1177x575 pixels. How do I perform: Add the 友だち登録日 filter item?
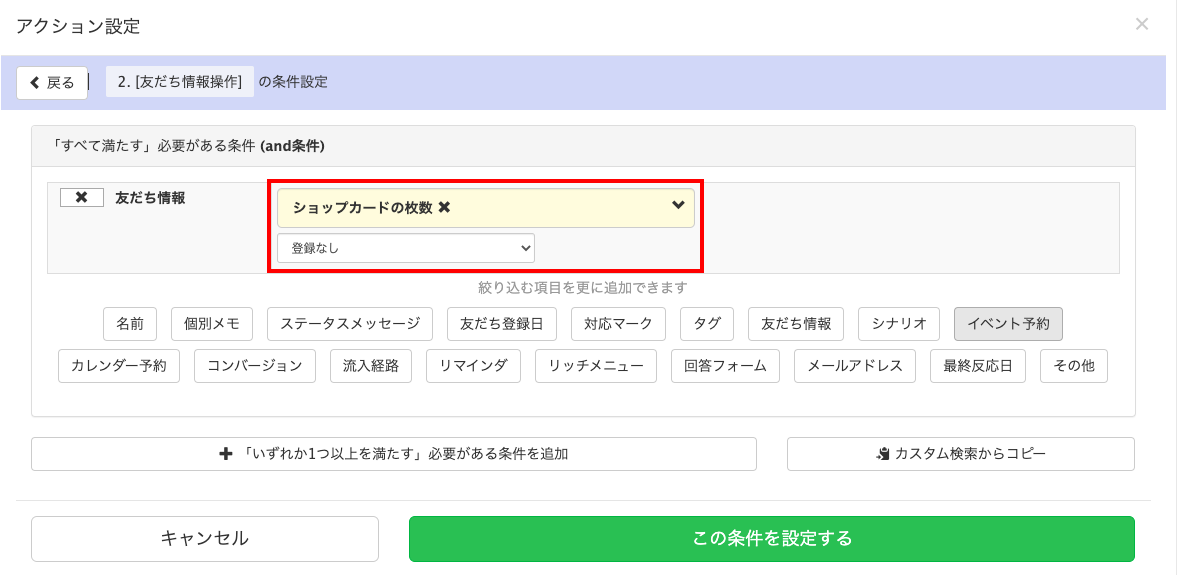(x=501, y=324)
